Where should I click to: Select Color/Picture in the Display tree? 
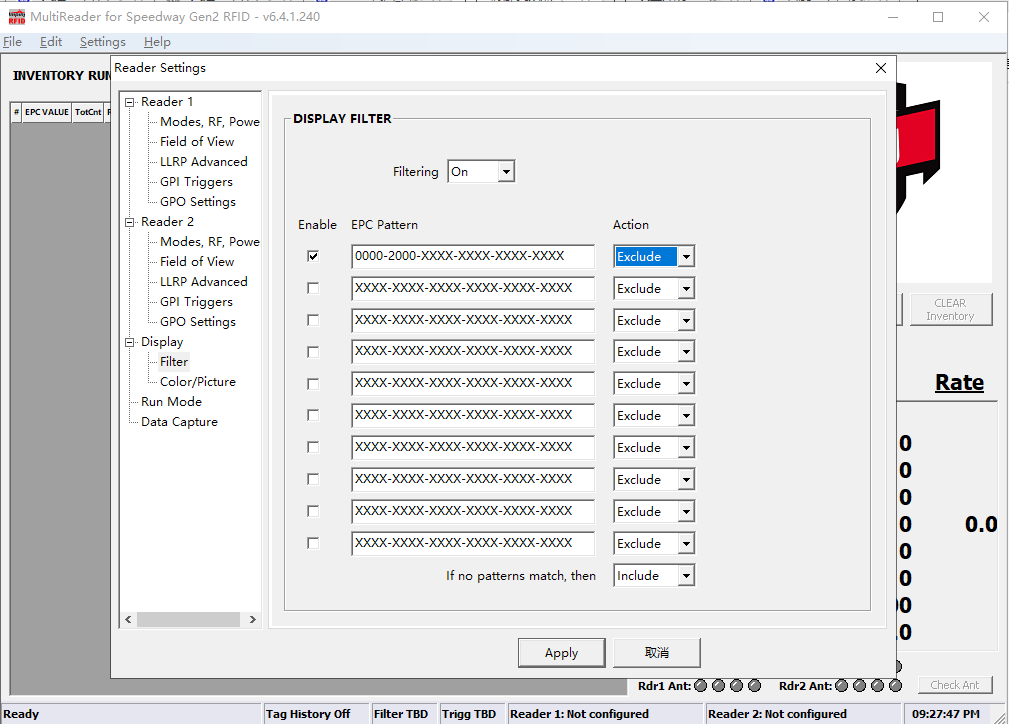197,382
